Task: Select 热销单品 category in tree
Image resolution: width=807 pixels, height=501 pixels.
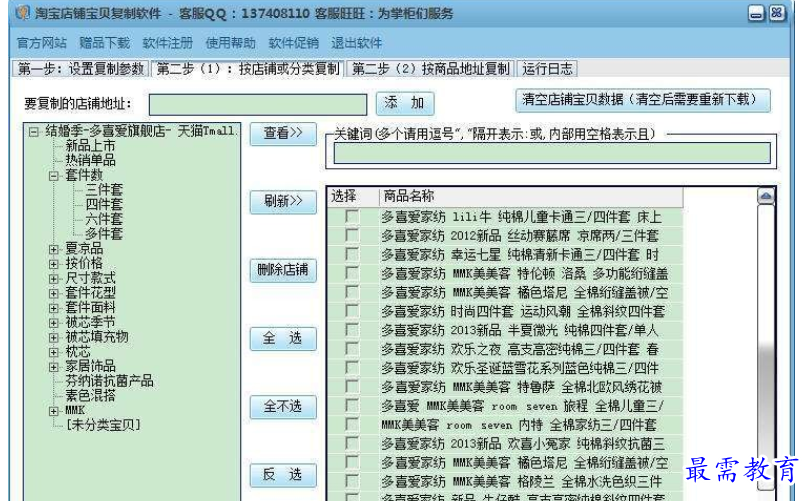Action: [x=90, y=160]
